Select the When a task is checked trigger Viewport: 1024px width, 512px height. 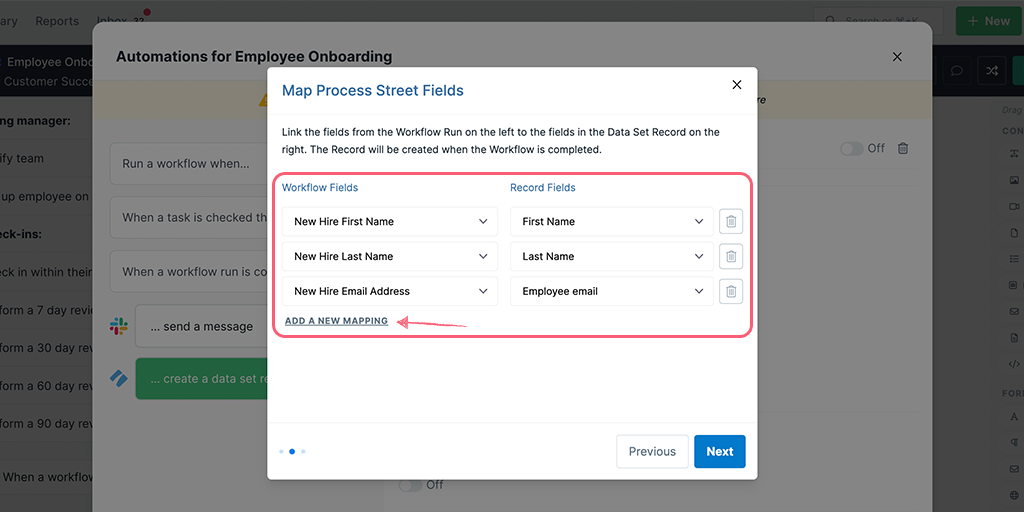tap(189, 217)
